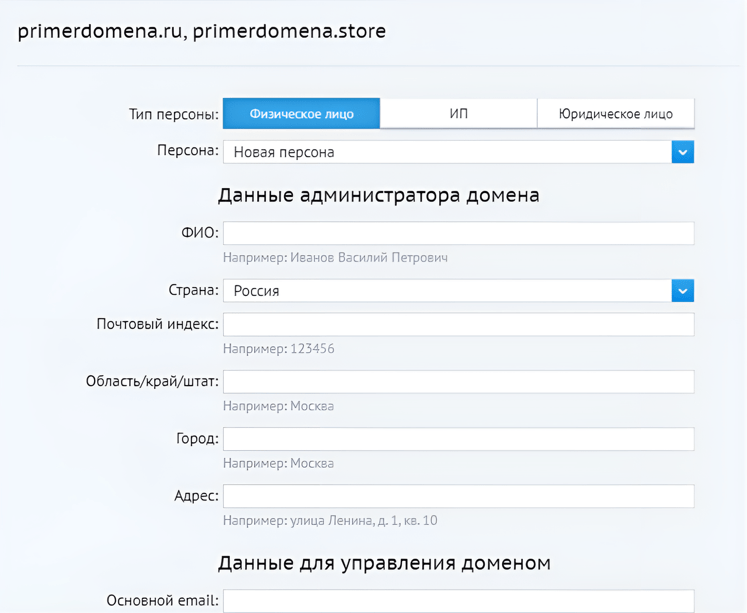Click the Тип персоны label
Viewport: 747px width, 613px height.
pos(173,114)
